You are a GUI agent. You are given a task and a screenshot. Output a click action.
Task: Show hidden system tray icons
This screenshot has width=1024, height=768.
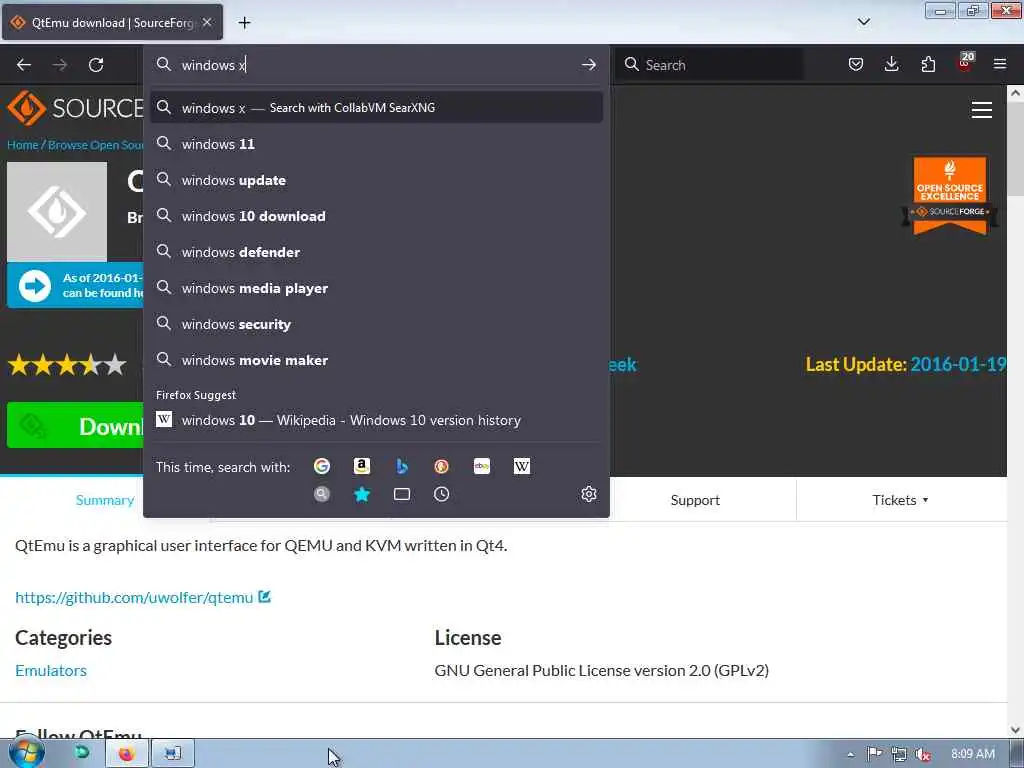click(x=850, y=754)
